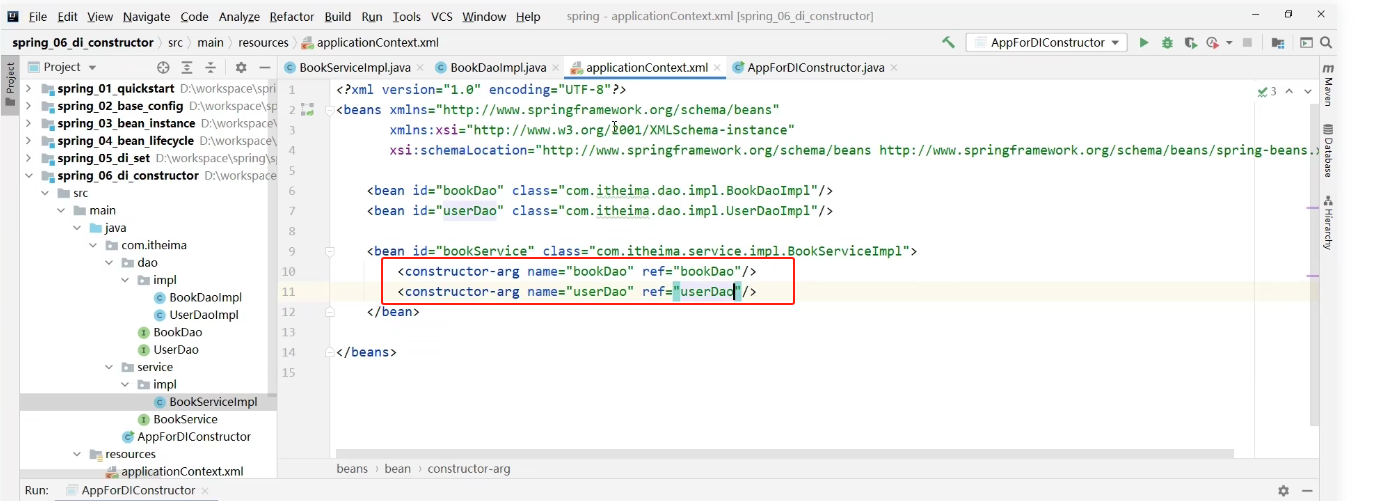The image size is (1393, 501).
Task: Expand the spring_03_bean_instance module
Action: click(28, 124)
